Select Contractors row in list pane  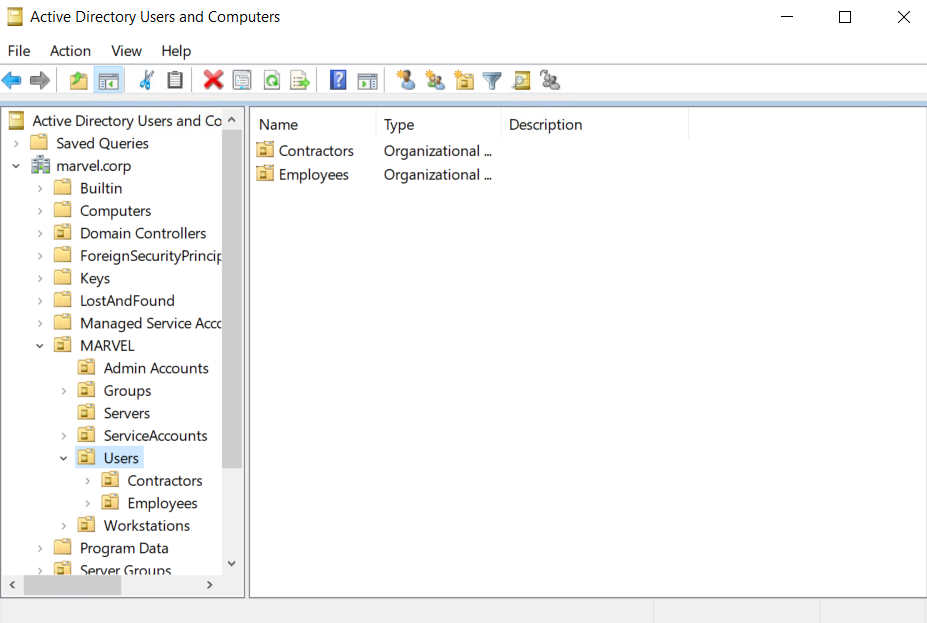(316, 151)
